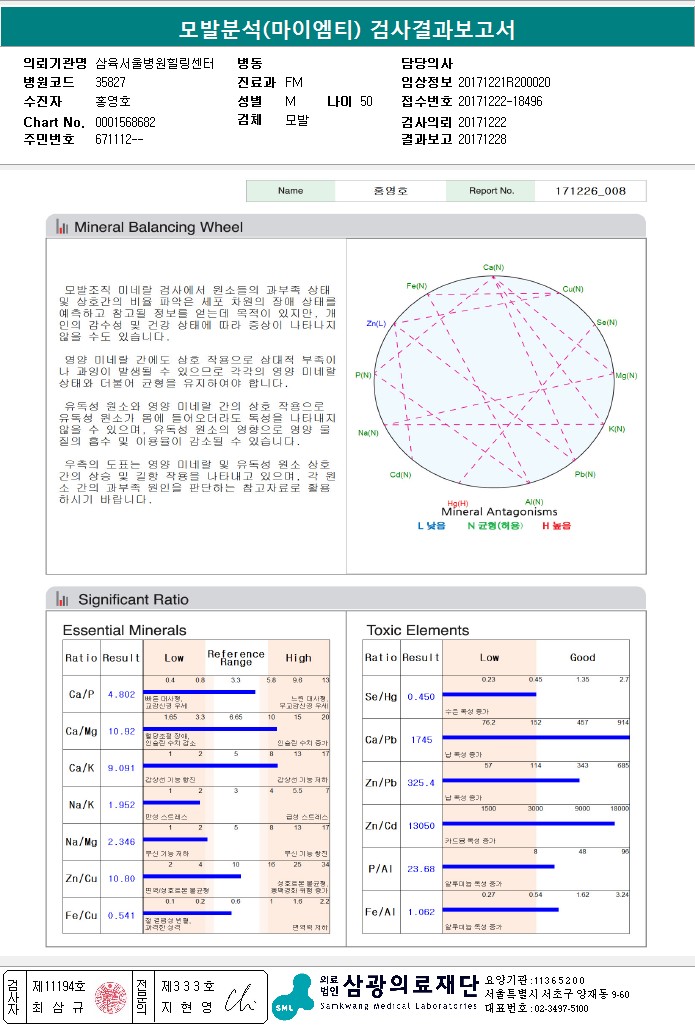Click the K(N) label on the wheel
The image size is (695, 1035).
coord(616,429)
